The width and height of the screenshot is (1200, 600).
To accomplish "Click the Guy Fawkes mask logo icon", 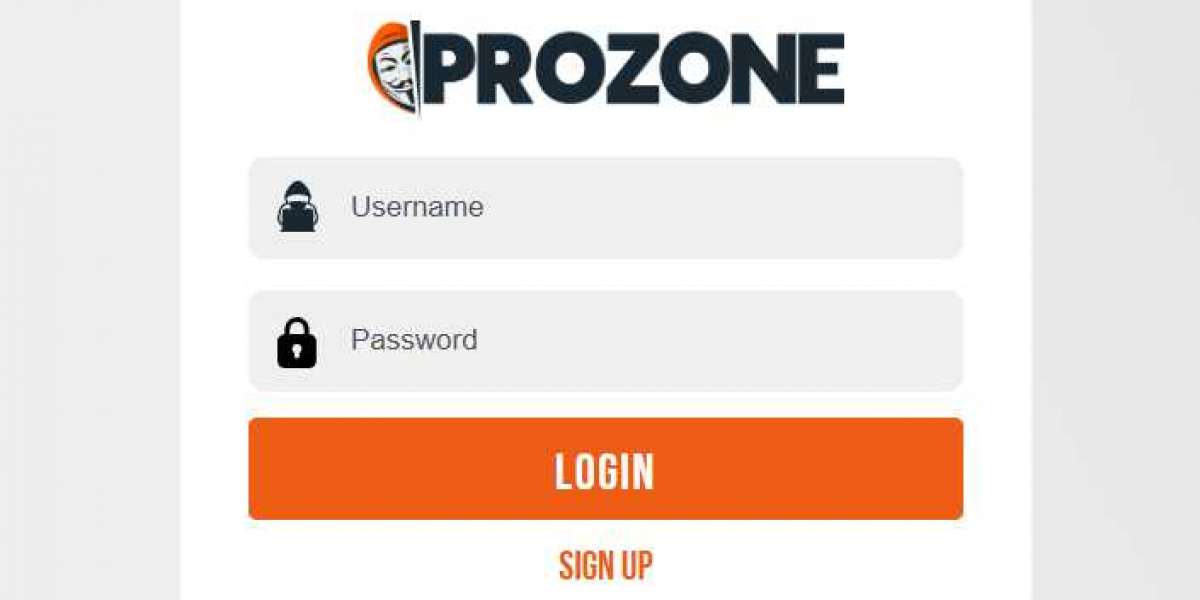I will click(395, 68).
